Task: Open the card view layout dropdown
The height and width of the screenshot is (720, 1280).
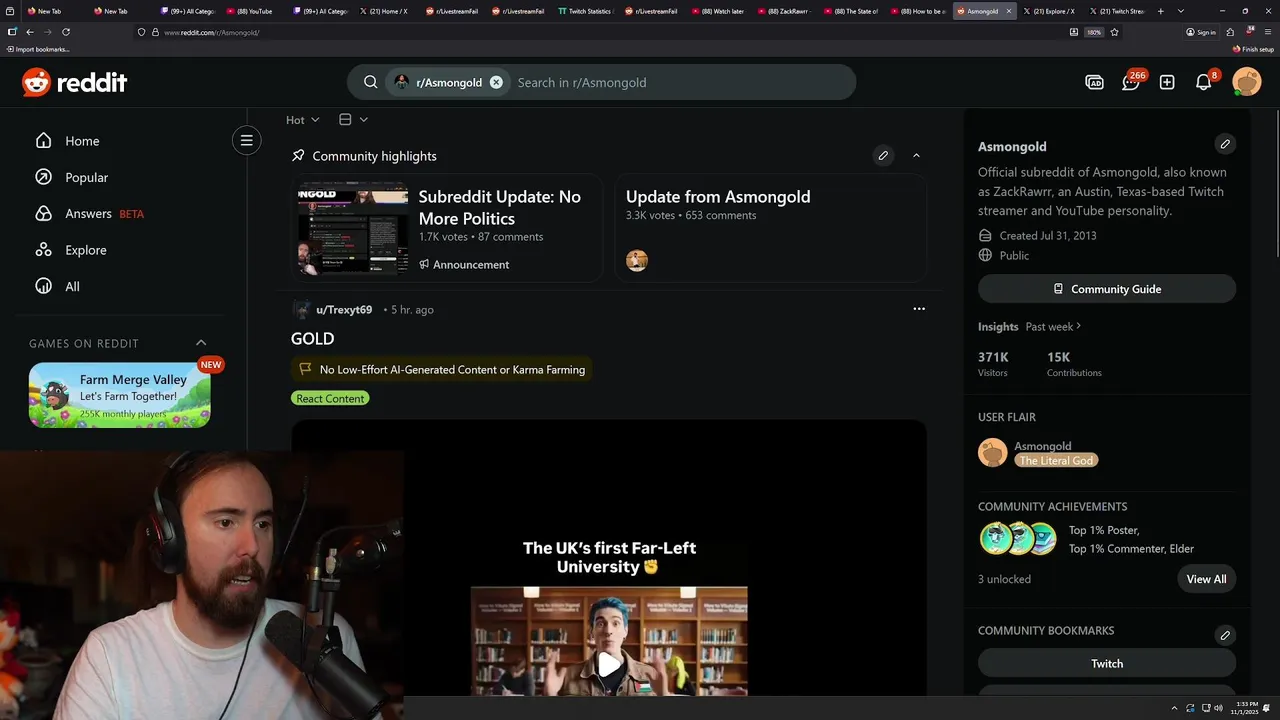Action: [353, 120]
